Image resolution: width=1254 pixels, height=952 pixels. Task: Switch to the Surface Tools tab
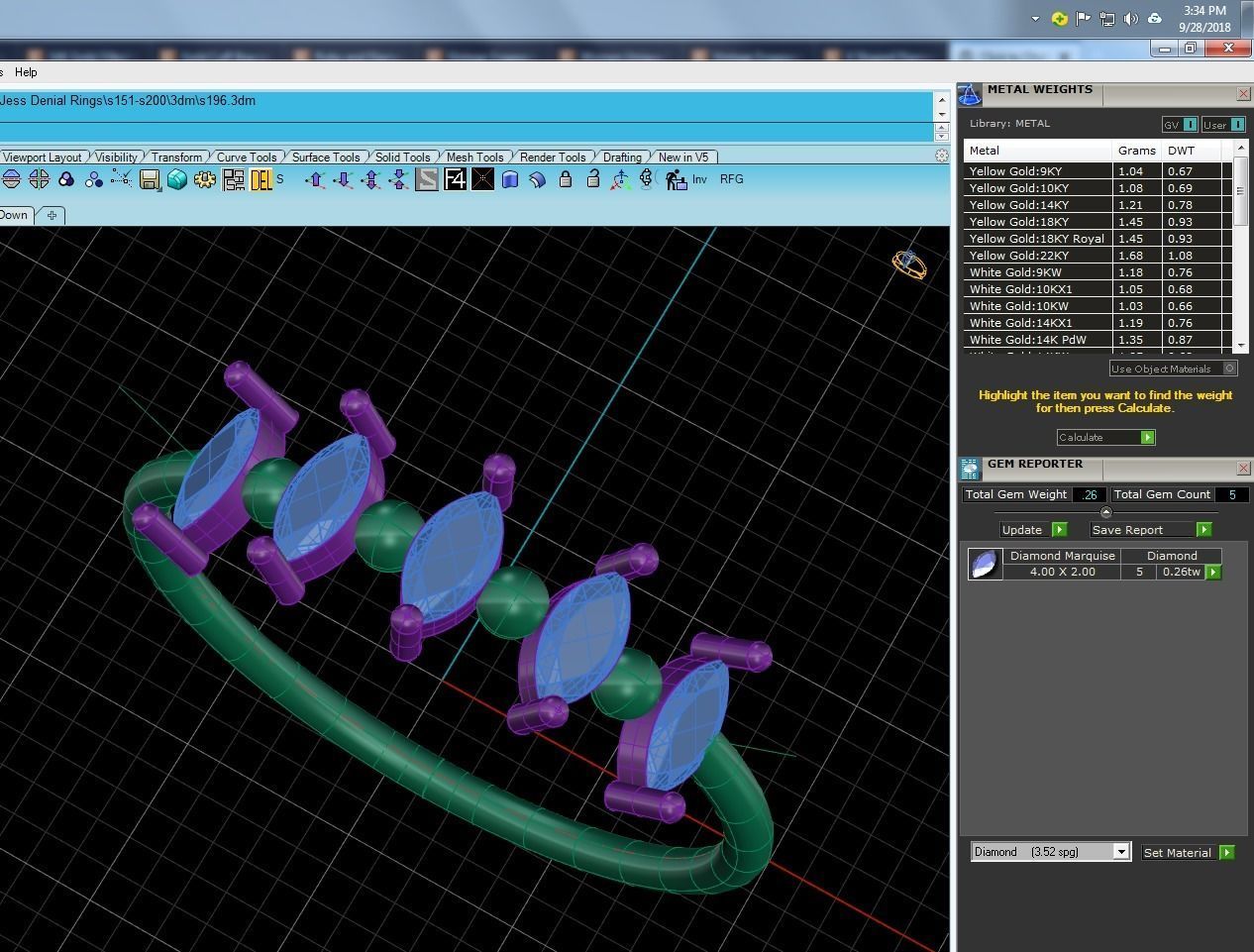pos(326,157)
